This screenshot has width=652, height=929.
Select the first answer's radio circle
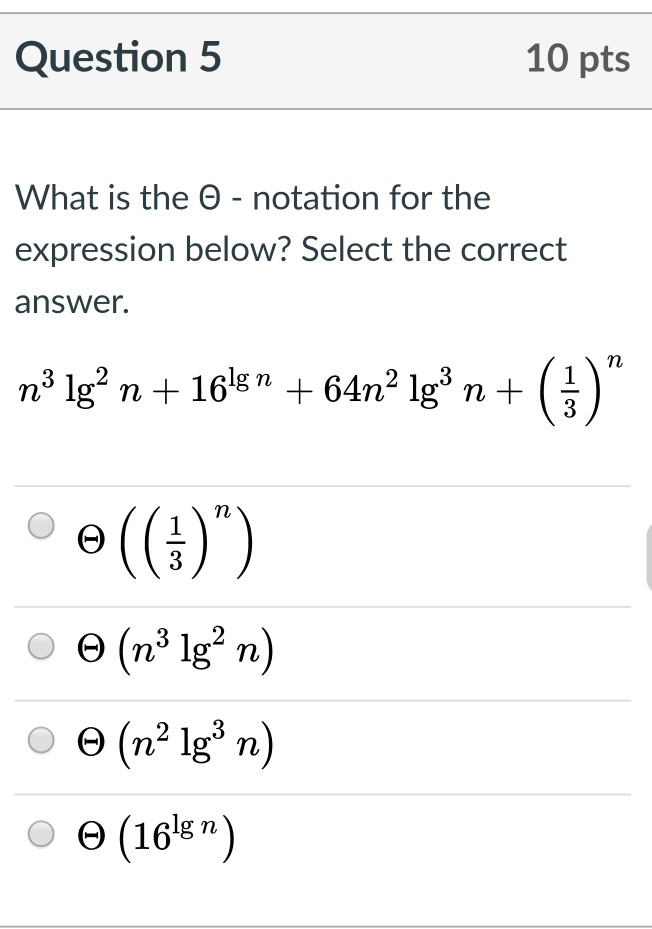click(x=40, y=525)
